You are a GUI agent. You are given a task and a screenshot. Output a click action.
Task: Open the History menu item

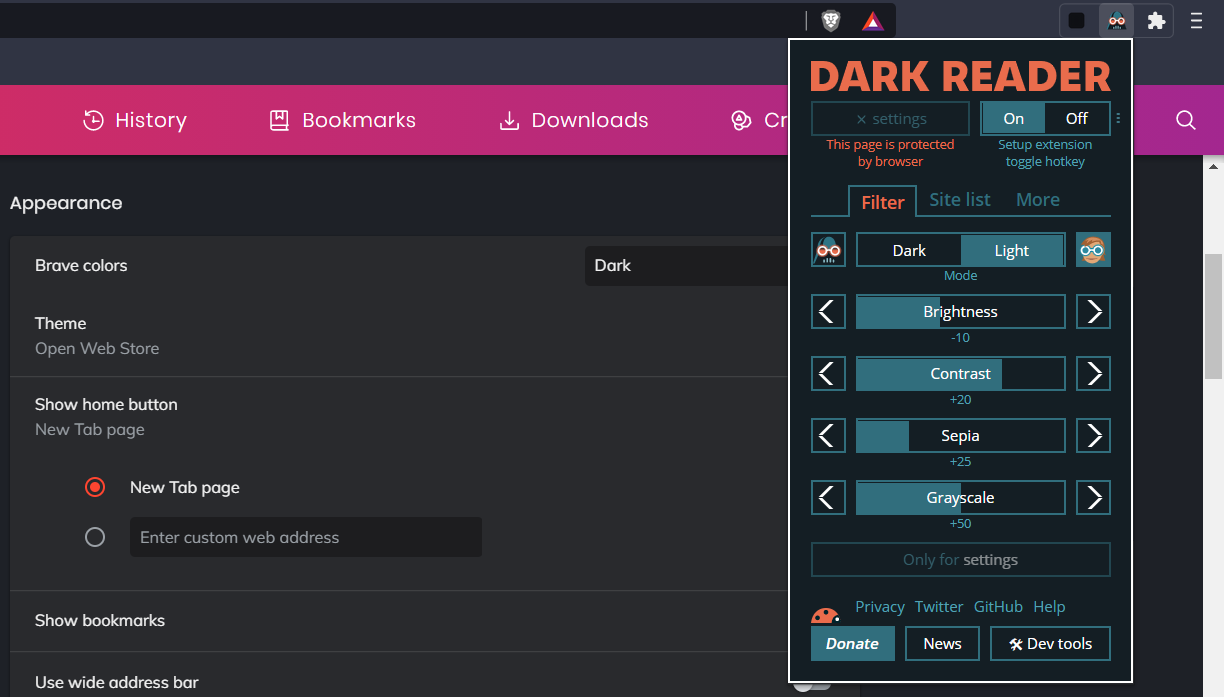tap(134, 120)
